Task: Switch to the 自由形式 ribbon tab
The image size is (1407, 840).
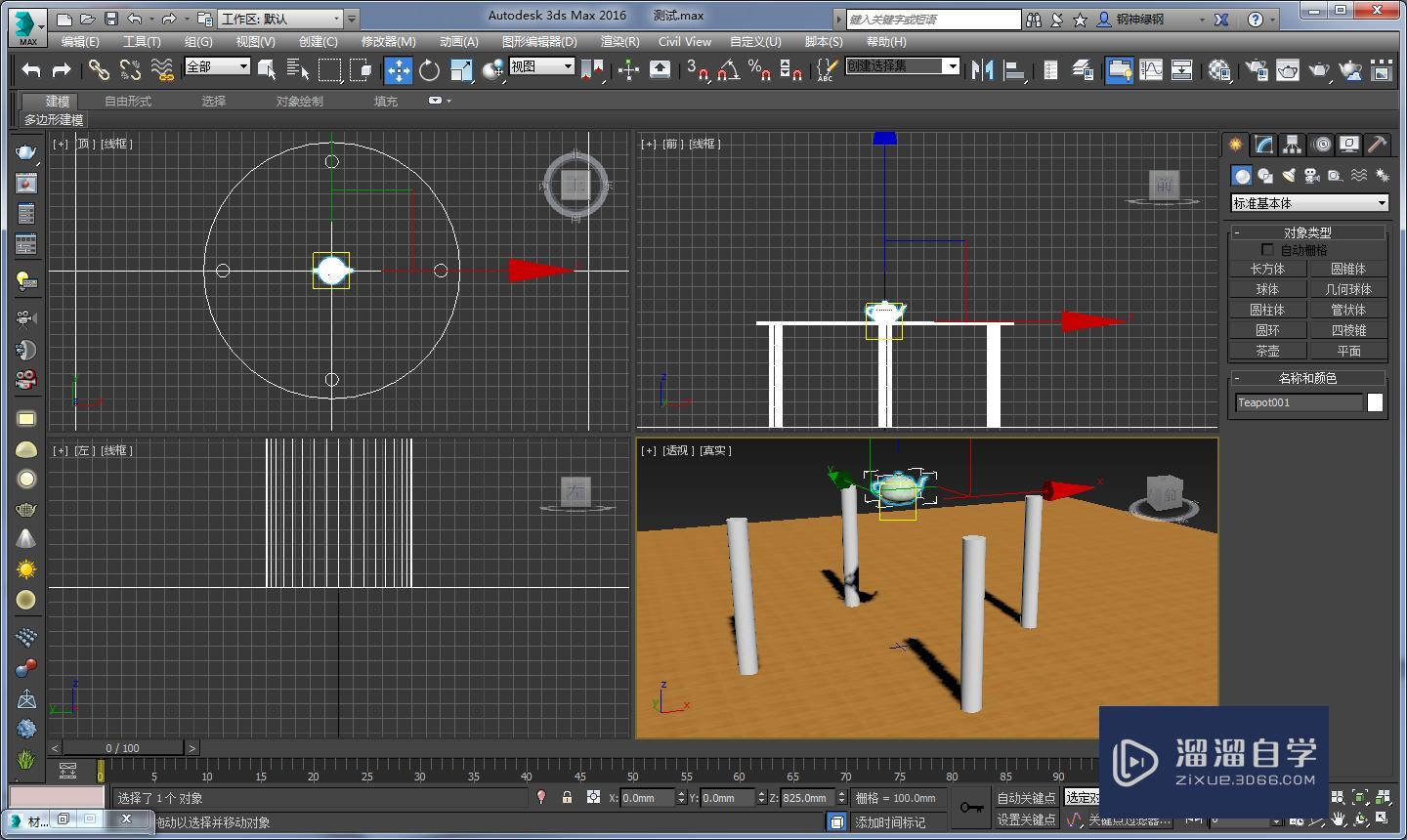Action: (x=128, y=102)
